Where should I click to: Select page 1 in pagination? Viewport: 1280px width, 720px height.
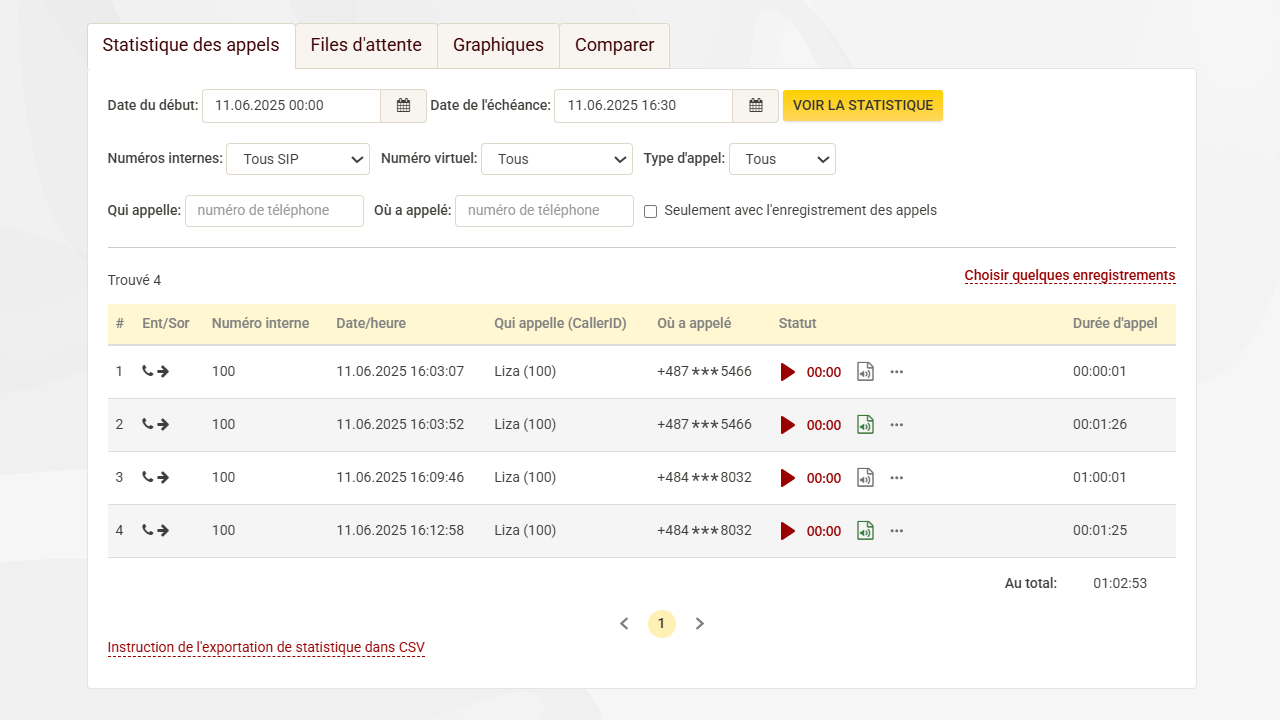coord(661,624)
